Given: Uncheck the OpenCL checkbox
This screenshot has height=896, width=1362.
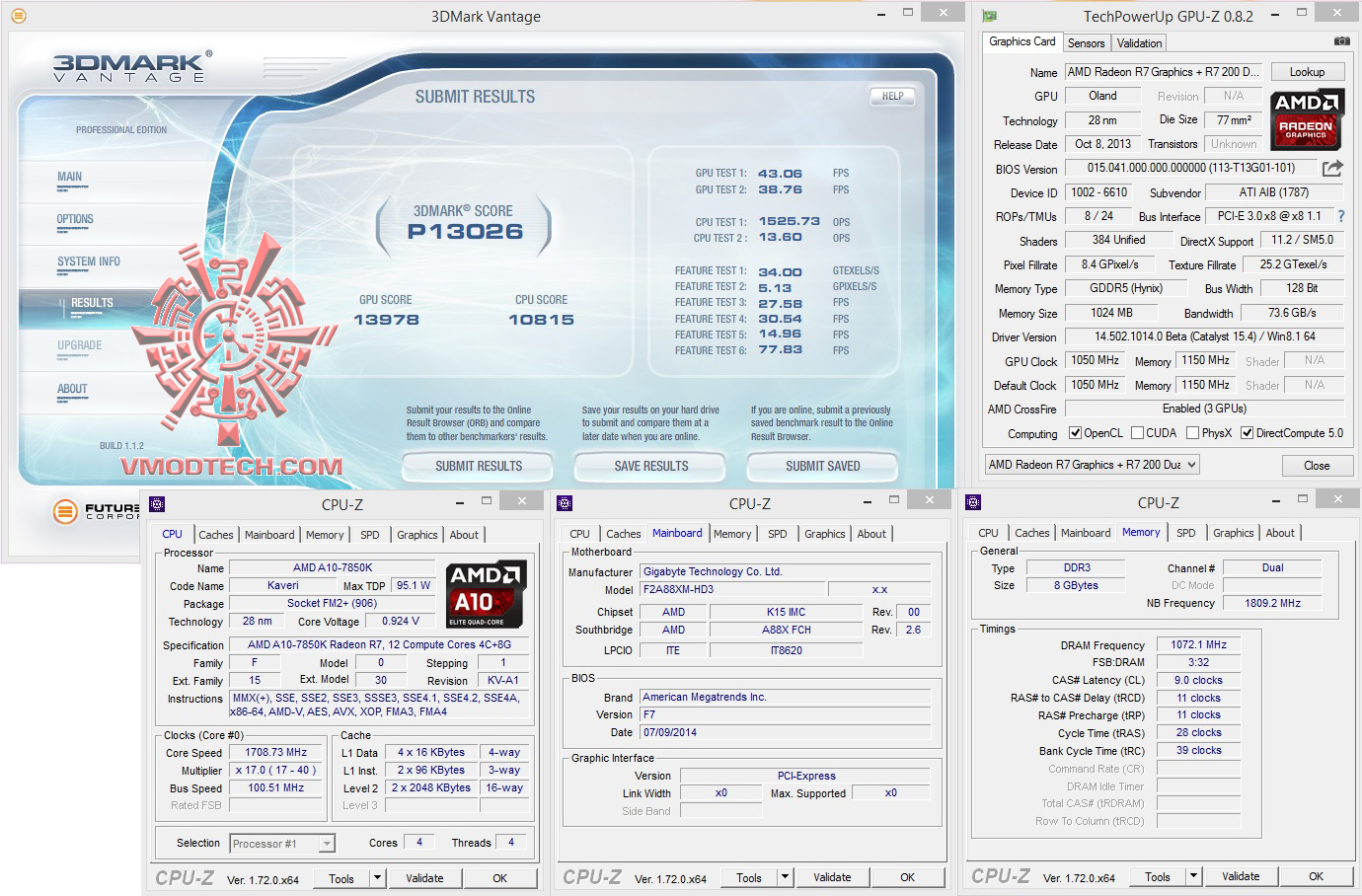Looking at the screenshot, I should [1076, 433].
